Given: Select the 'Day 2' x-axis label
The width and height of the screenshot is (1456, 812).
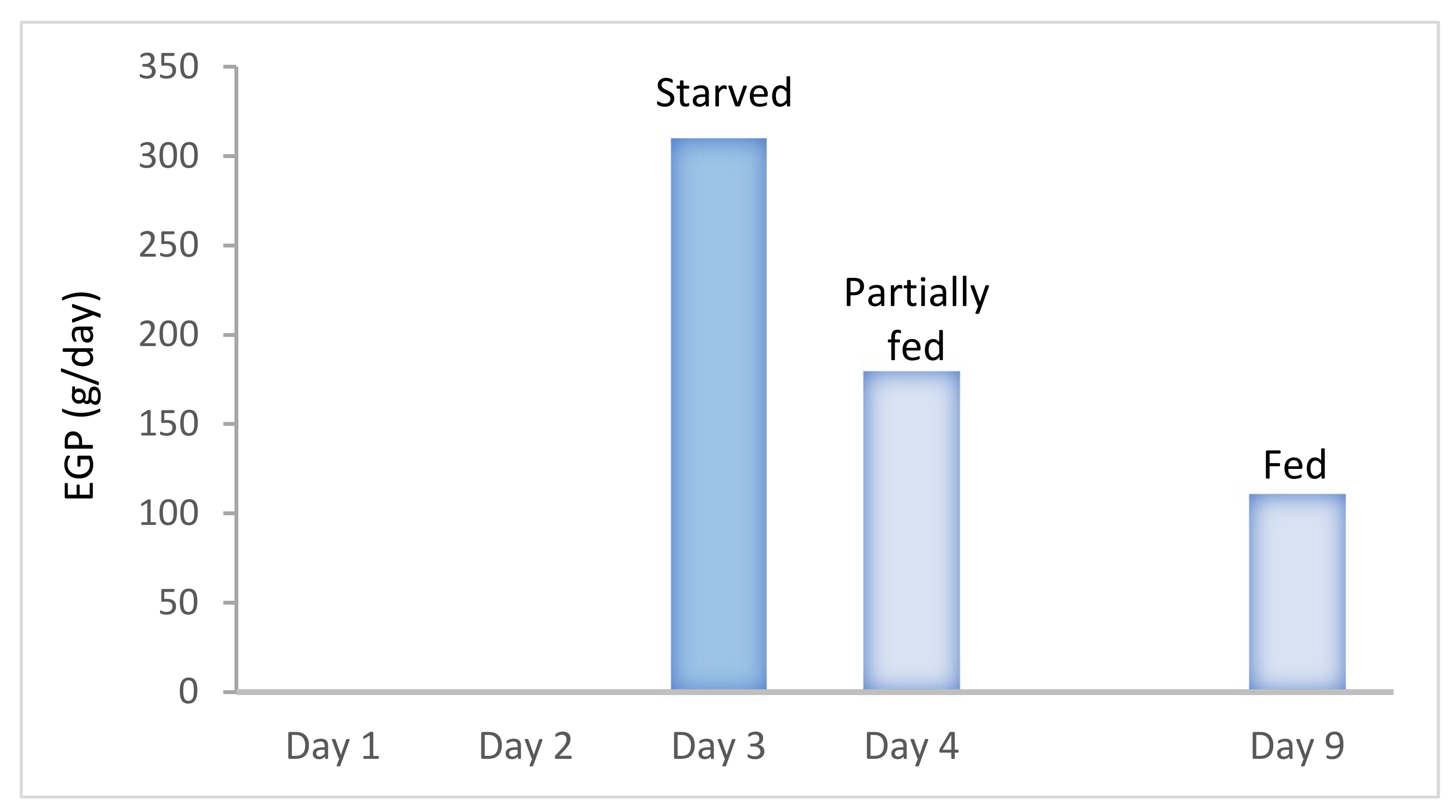Looking at the screenshot, I should [525, 746].
